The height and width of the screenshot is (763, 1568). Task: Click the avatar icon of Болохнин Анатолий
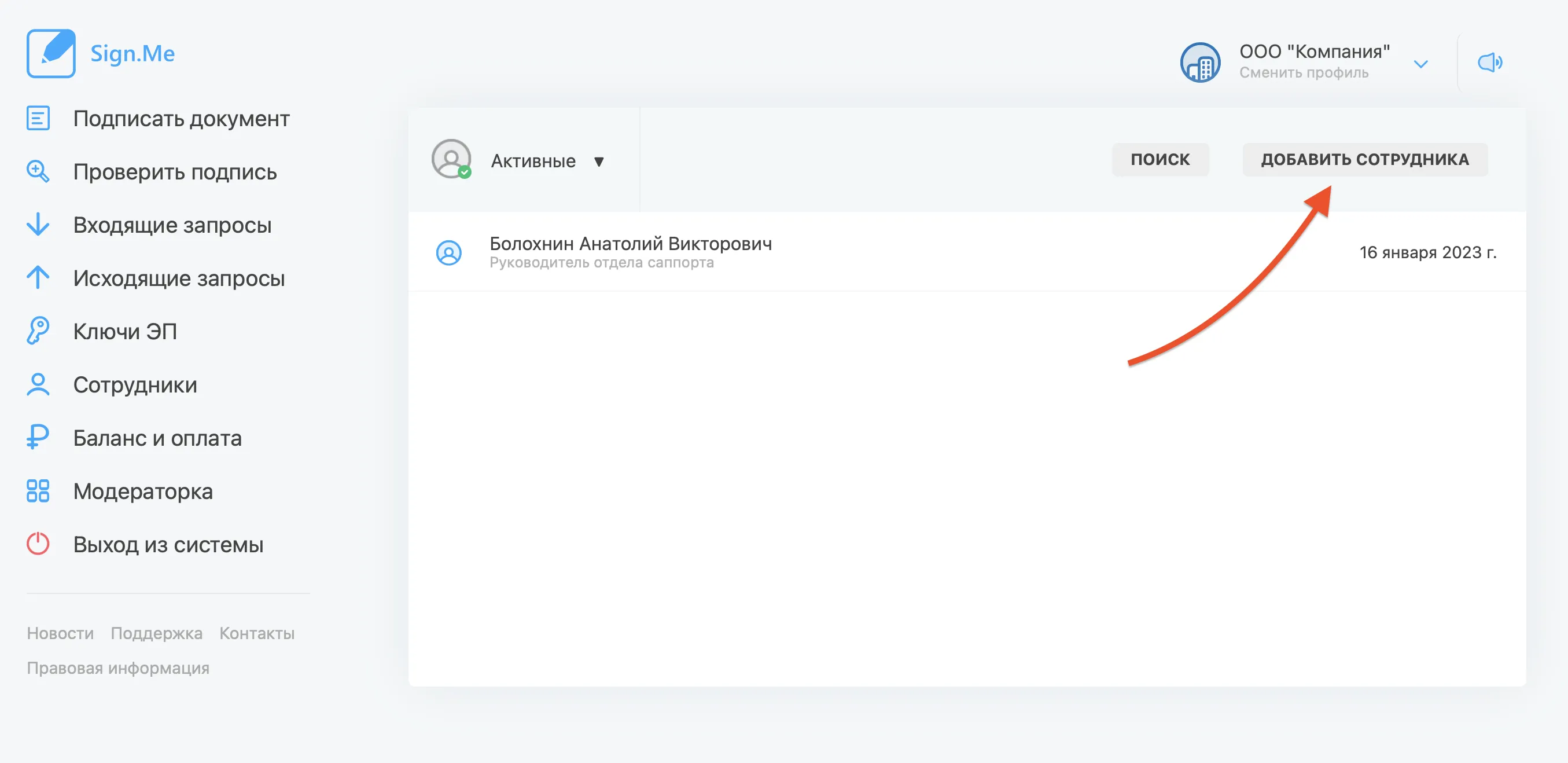[448, 253]
